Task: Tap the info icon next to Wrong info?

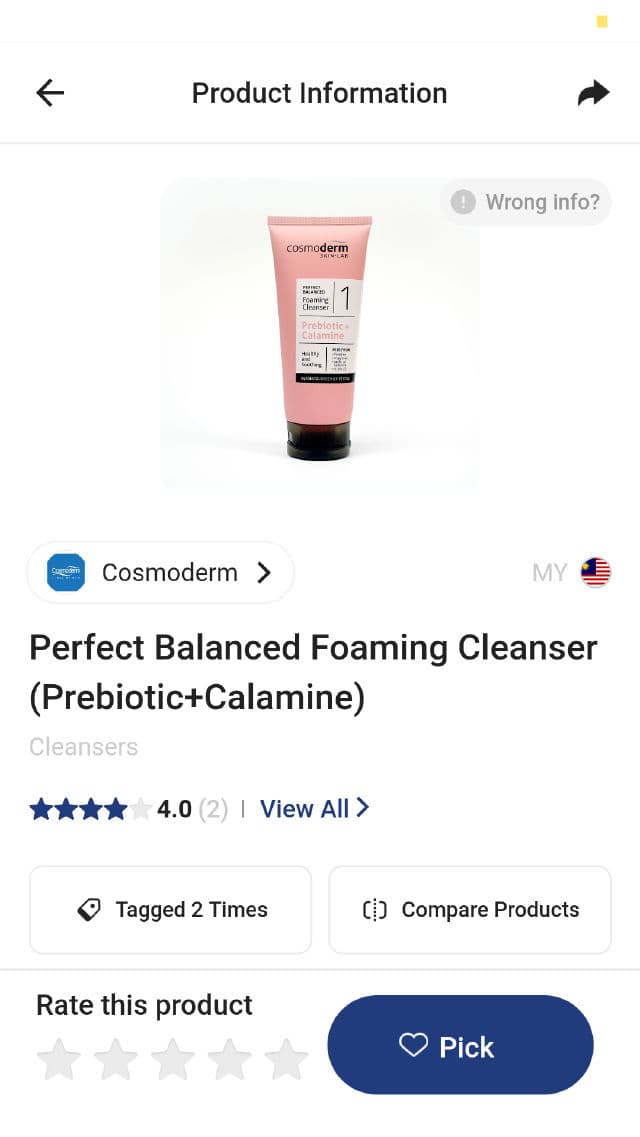Action: pos(463,202)
